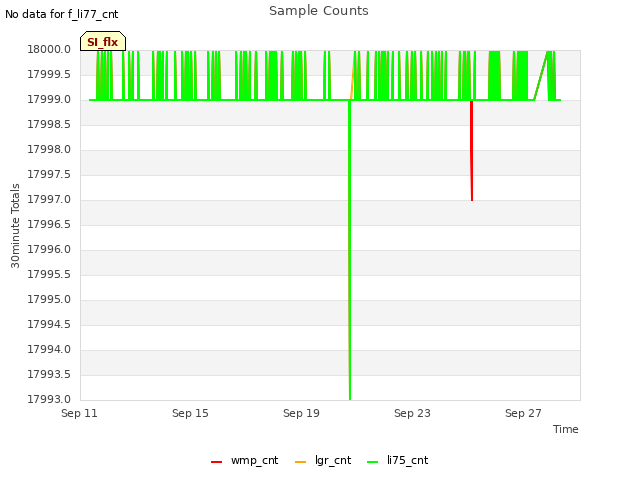Click the SI_flx annotation label

[x=102, y=42]
